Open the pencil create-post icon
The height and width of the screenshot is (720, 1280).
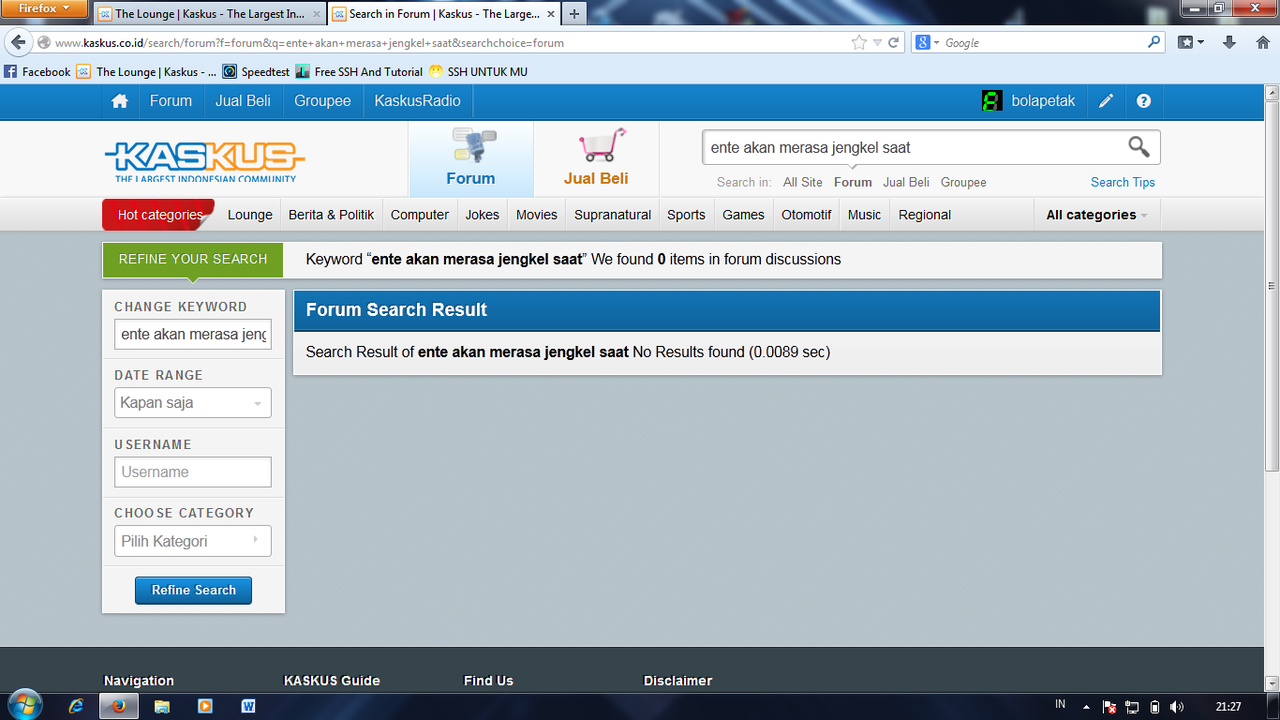click(x=1106, y=101)
